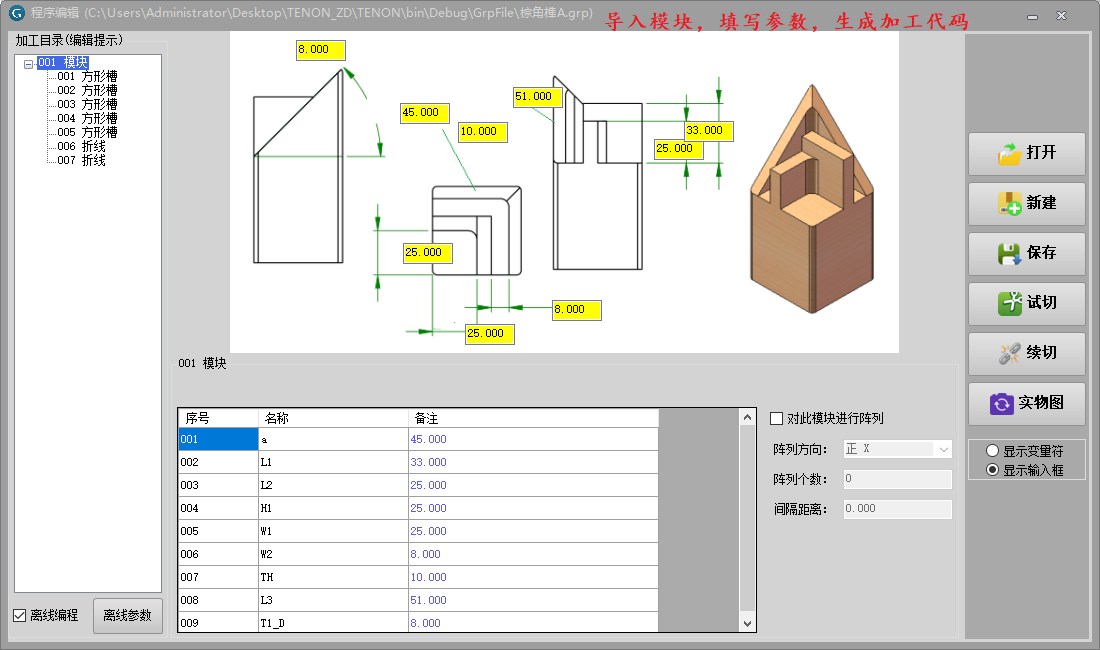
Task: Click the 阵列个数 input field
Action: coord(897,479)
